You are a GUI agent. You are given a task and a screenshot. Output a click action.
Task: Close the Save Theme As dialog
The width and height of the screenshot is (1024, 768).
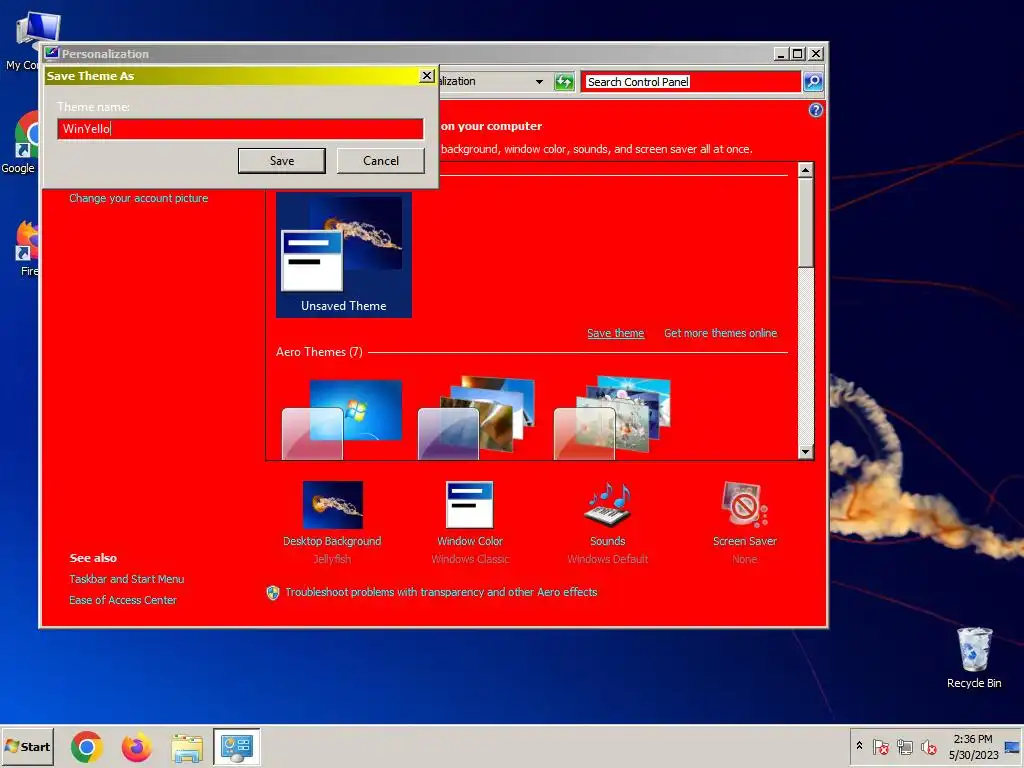(426, 76)
